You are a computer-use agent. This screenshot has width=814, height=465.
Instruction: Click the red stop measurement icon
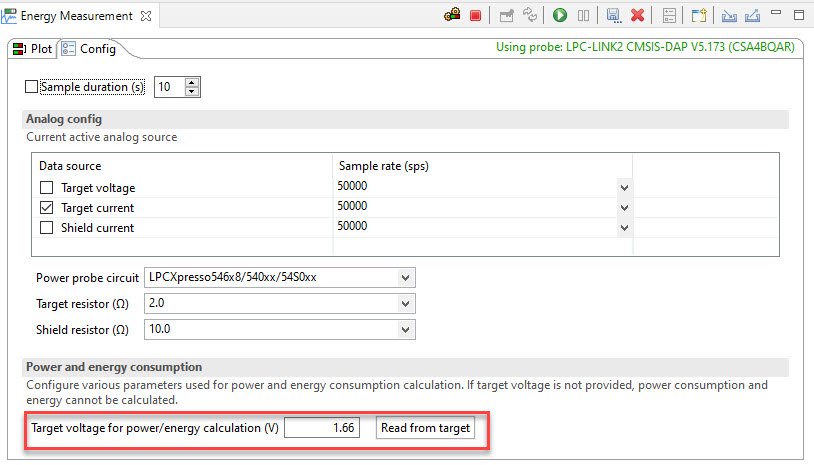[475, 16]
